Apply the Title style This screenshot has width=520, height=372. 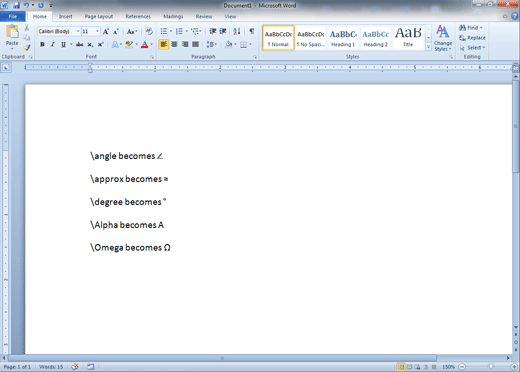tap(408, 38)
